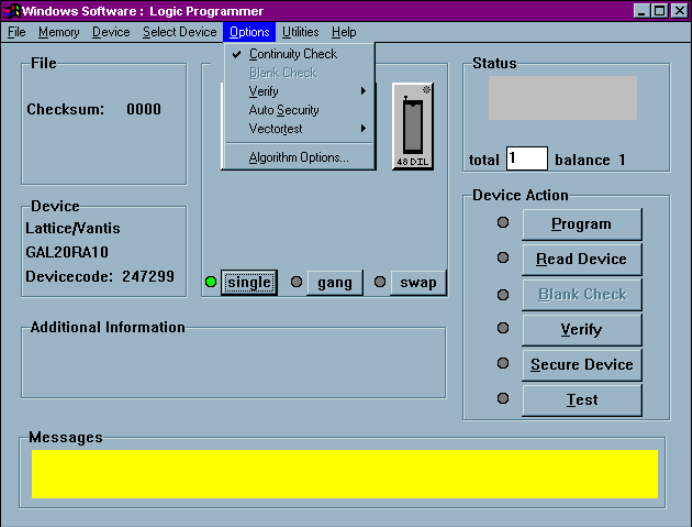Screen dimensions: 692x527
Task: Click the Test button
Action: [582, 400]
